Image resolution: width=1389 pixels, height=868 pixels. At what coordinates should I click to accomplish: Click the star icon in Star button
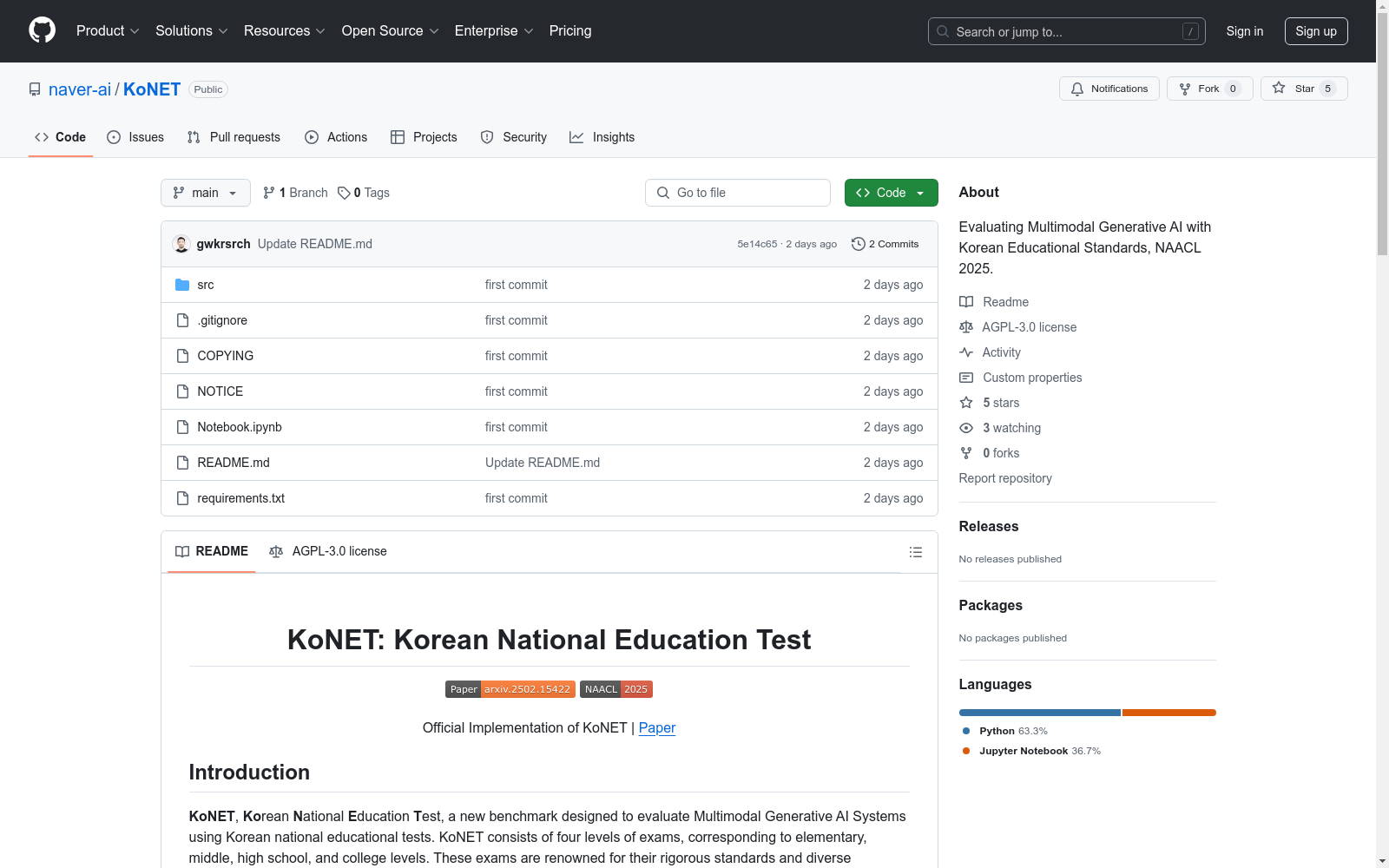point(1279,88)
